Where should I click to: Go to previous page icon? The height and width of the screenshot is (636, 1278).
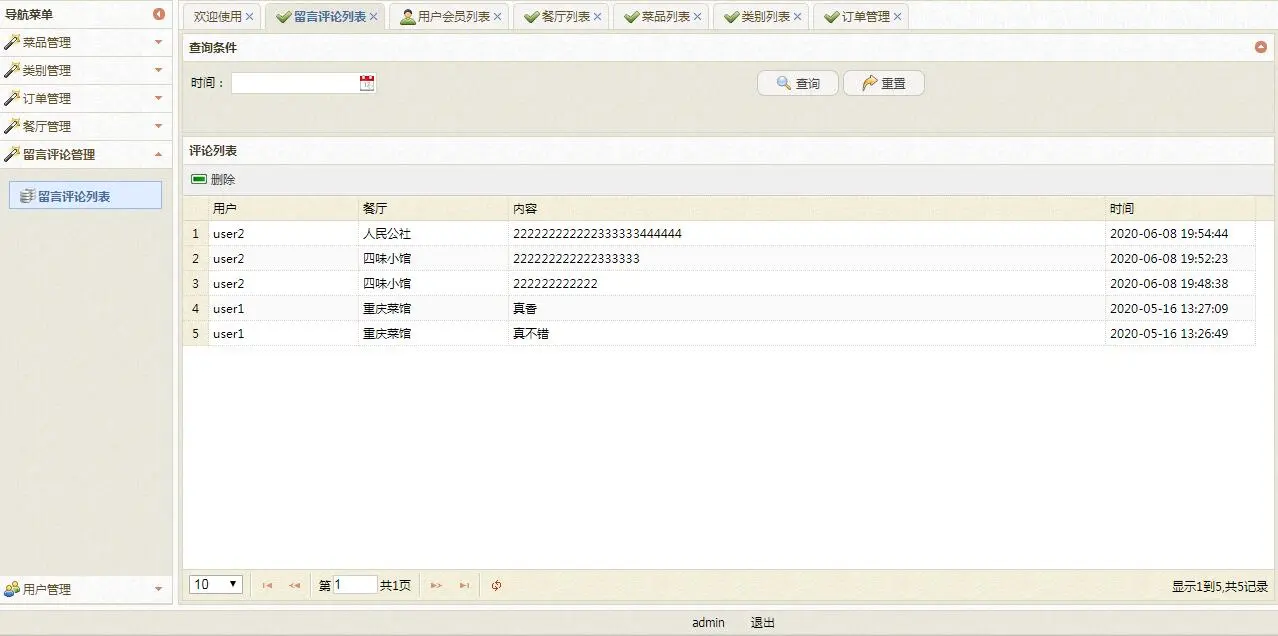coord(294,585)
